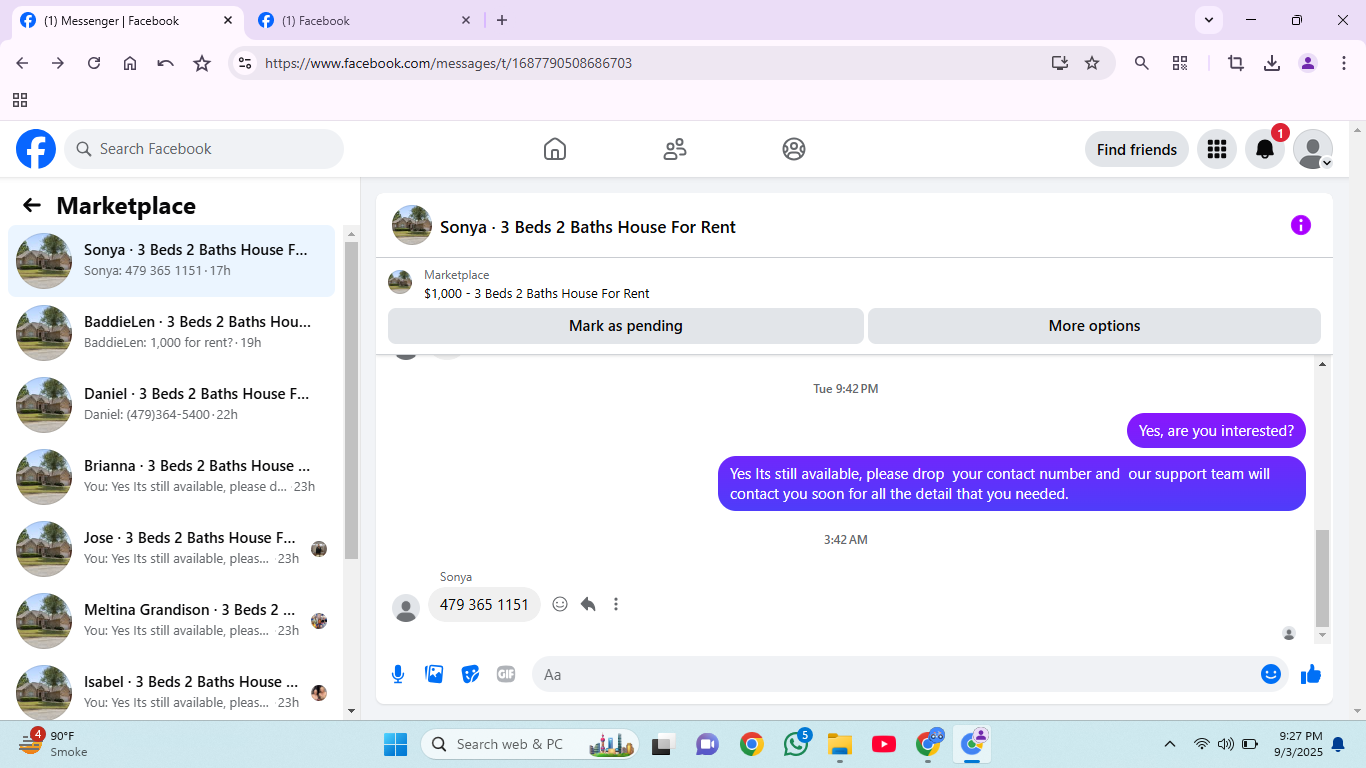Open the apps grid in bookmarks bar

click(20, 100)
